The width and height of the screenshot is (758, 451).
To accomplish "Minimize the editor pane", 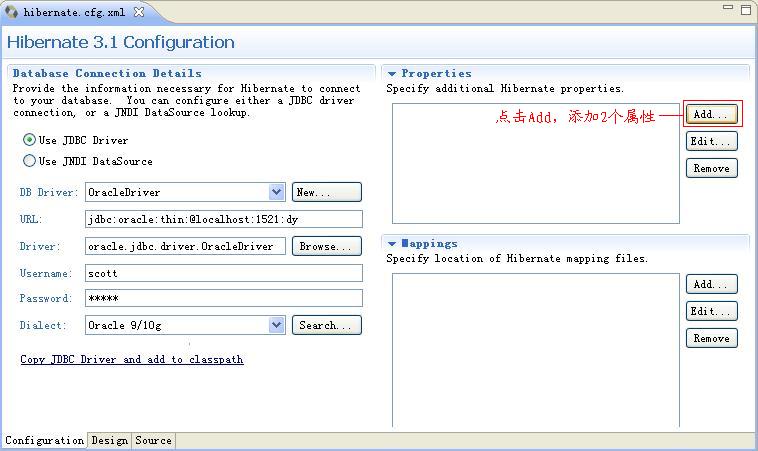I will pyautogui.click(x=728, y=7).
